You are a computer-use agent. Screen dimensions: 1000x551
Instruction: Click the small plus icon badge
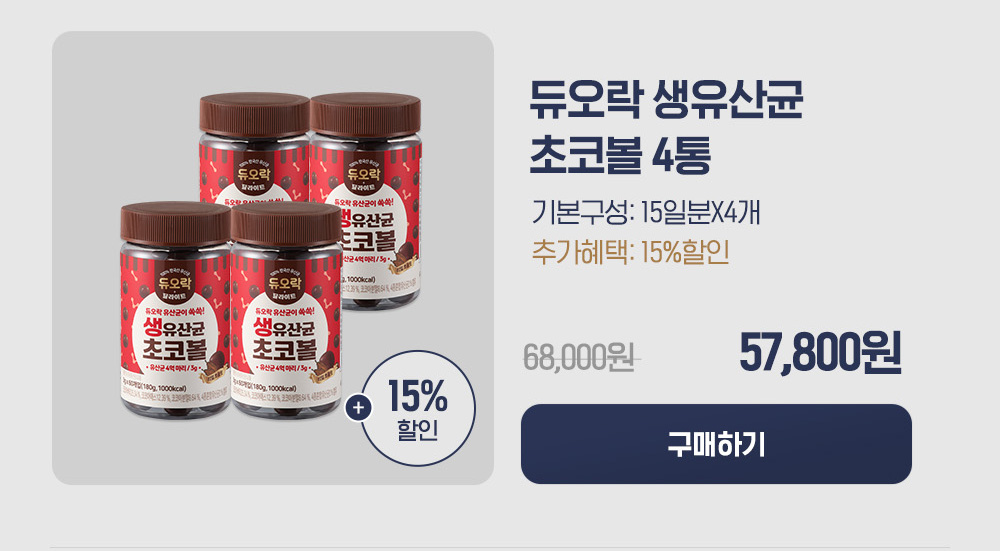pyautogui.click(x=358, y=408)
